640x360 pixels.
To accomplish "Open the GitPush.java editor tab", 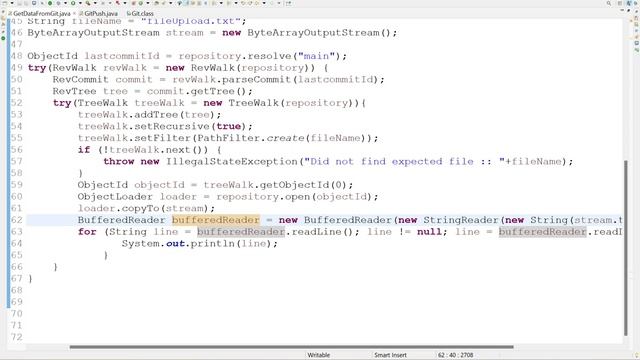I will point(100,13).
